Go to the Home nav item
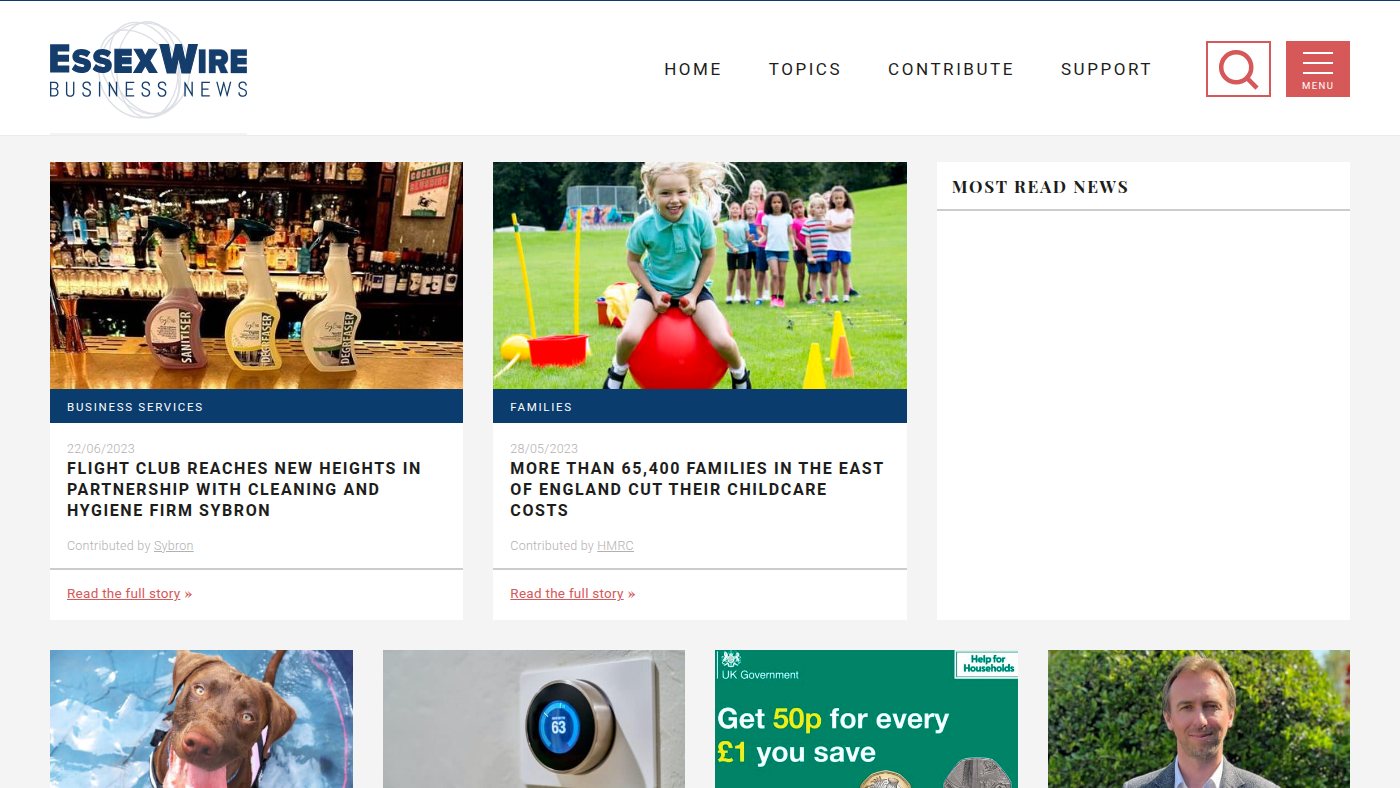1400x788 pixels. click(x=693, y=69)
